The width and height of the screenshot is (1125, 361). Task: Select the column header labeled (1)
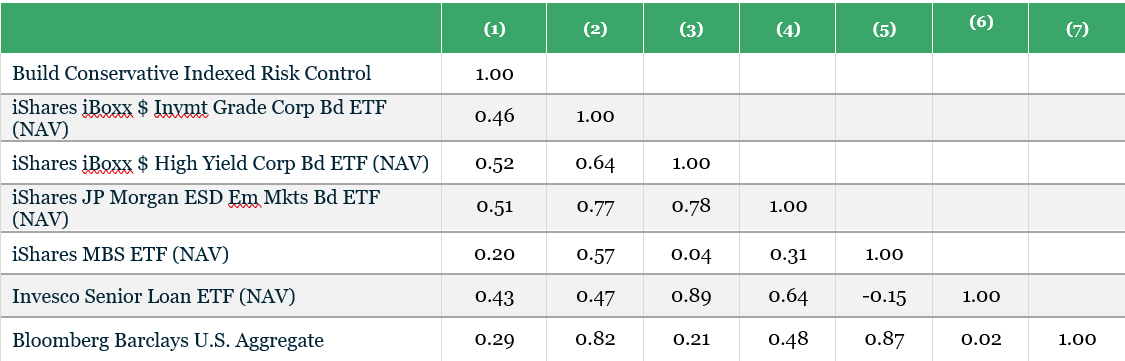494,29
